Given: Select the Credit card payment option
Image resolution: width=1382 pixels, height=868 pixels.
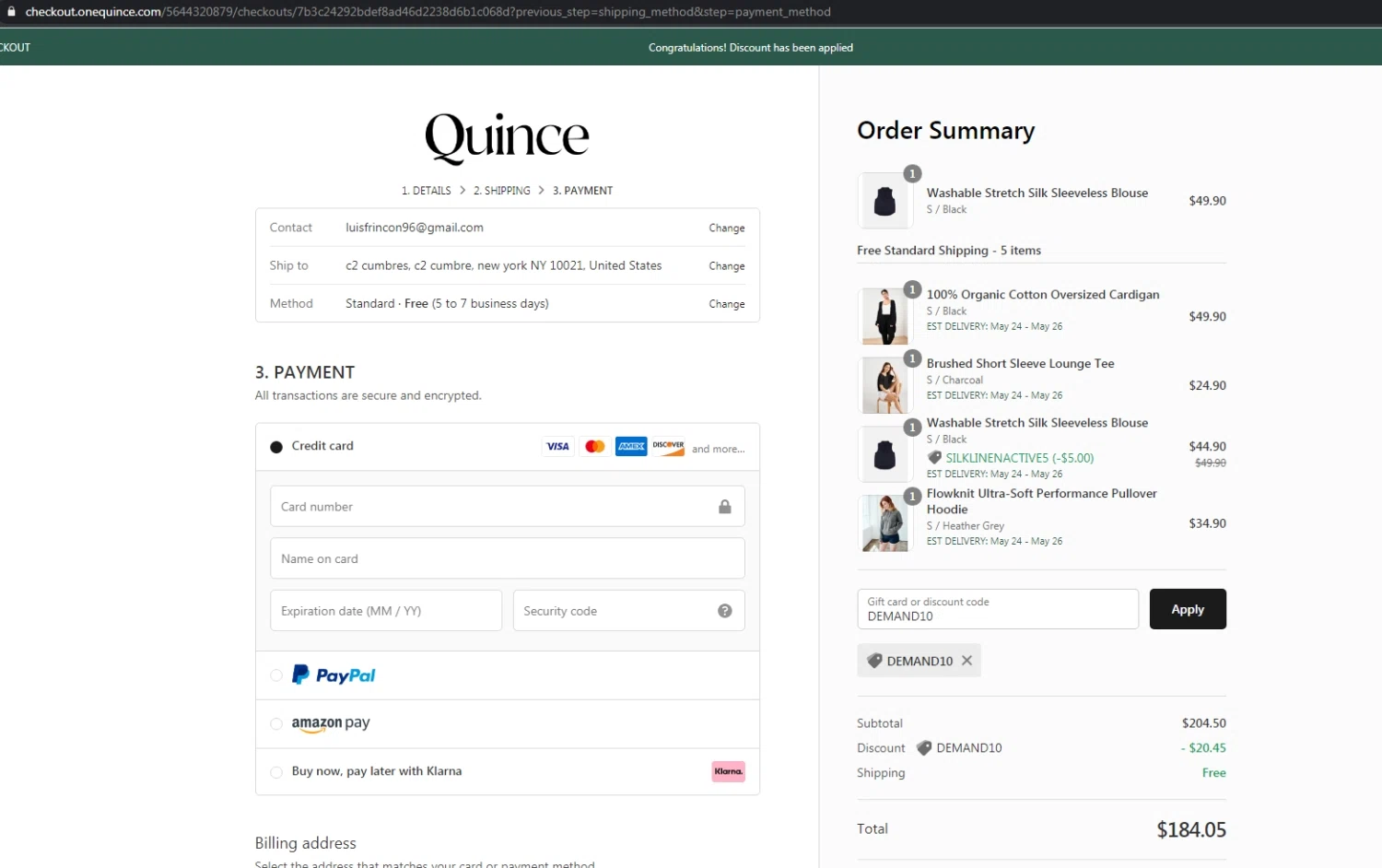Looking at the screenshot, I should tap(275, 447).
